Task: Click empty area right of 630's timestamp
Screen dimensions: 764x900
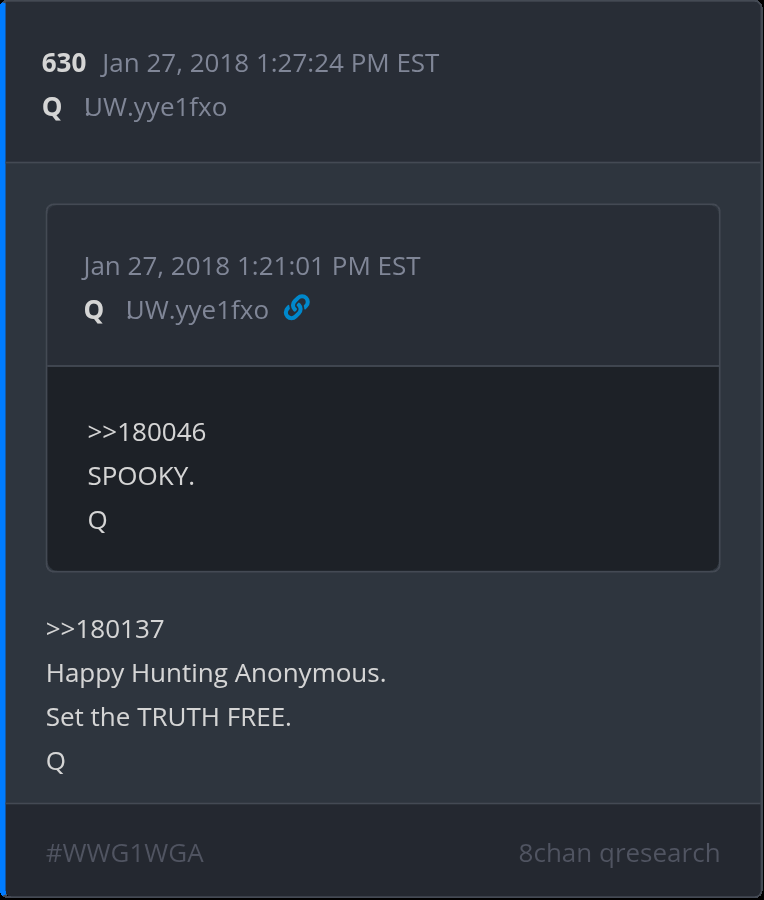Action: [600, 64]
